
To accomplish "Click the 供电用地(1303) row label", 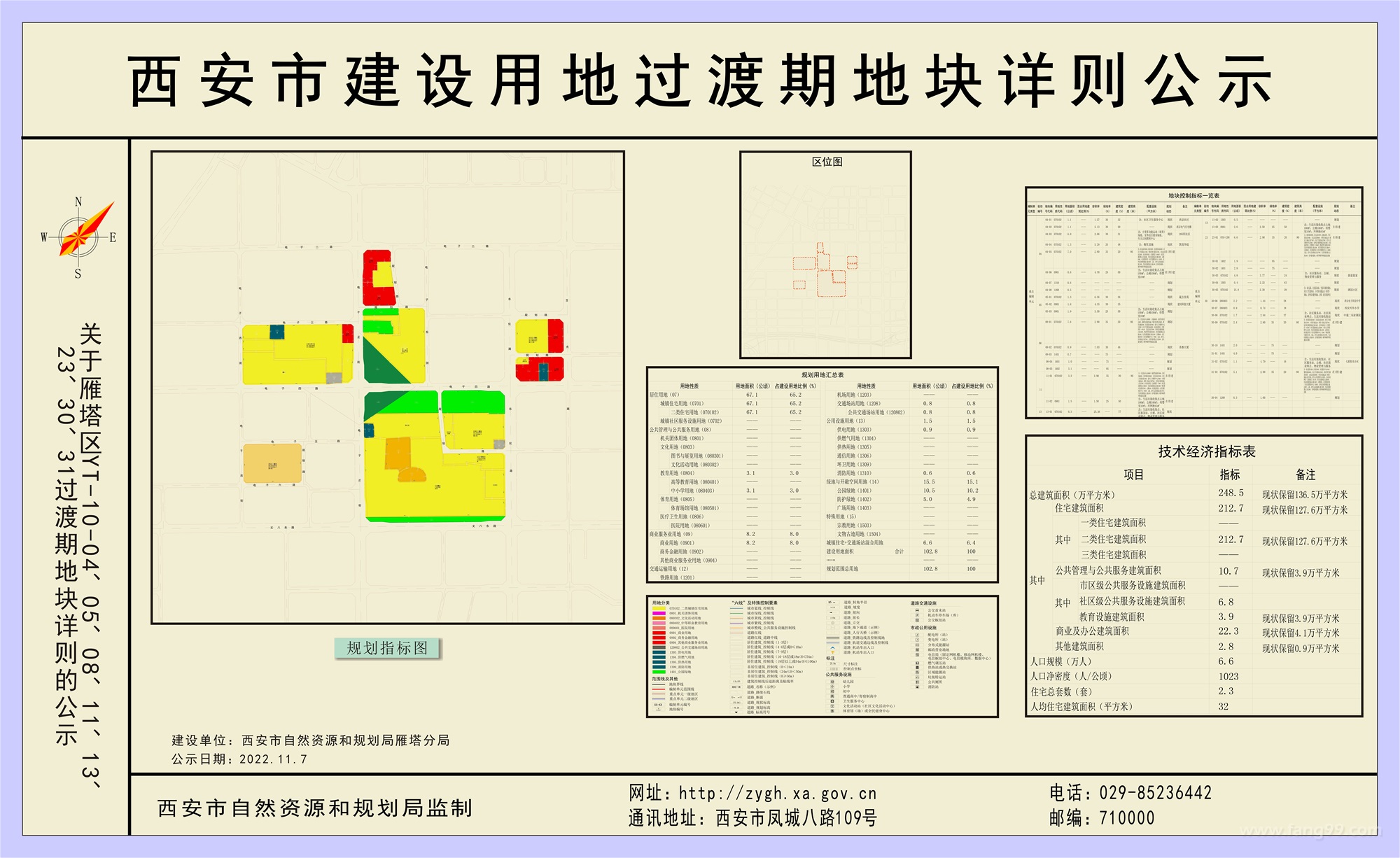I will pyautogui.click(x=854, y=430).
